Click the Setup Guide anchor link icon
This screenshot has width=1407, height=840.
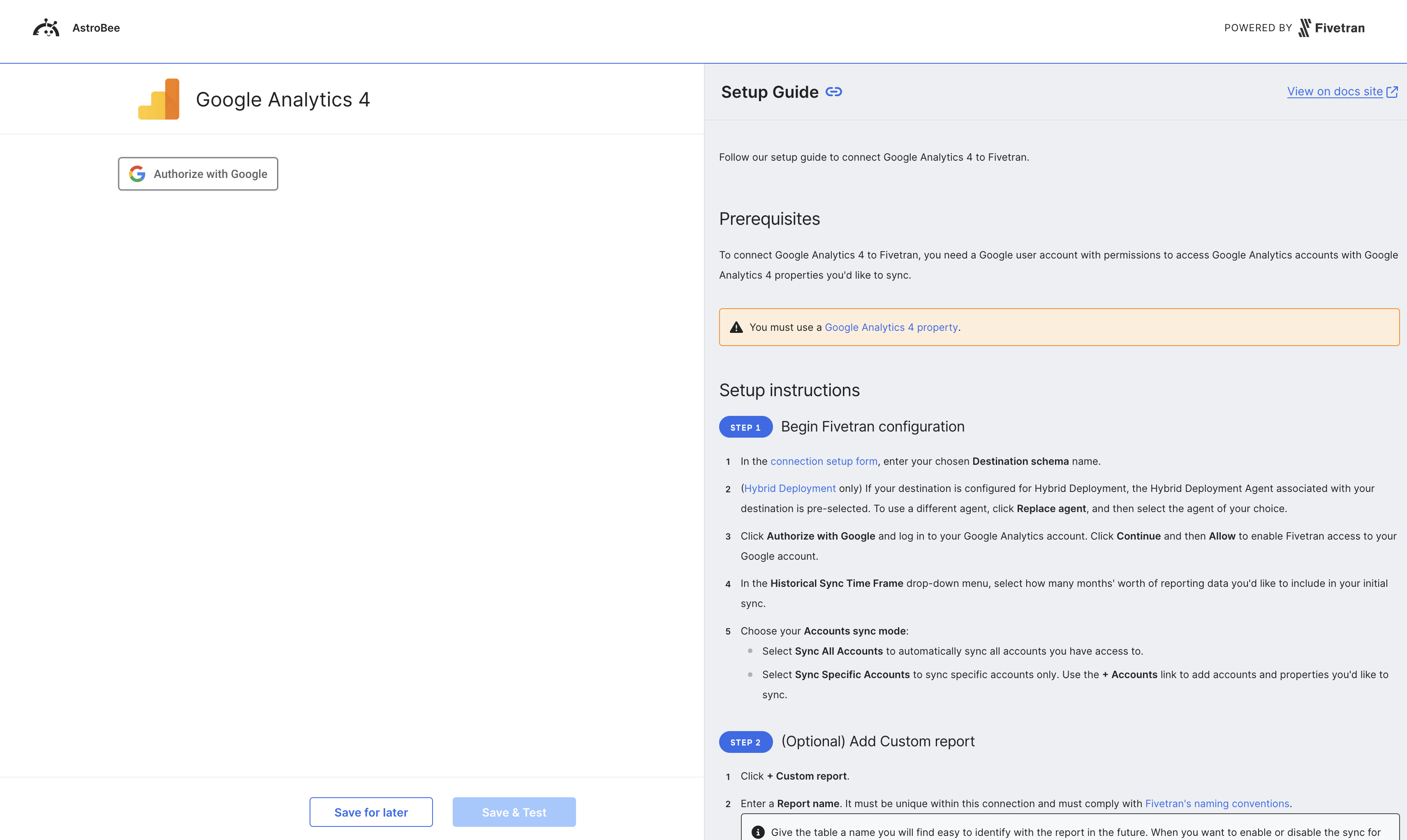[833, 92]
